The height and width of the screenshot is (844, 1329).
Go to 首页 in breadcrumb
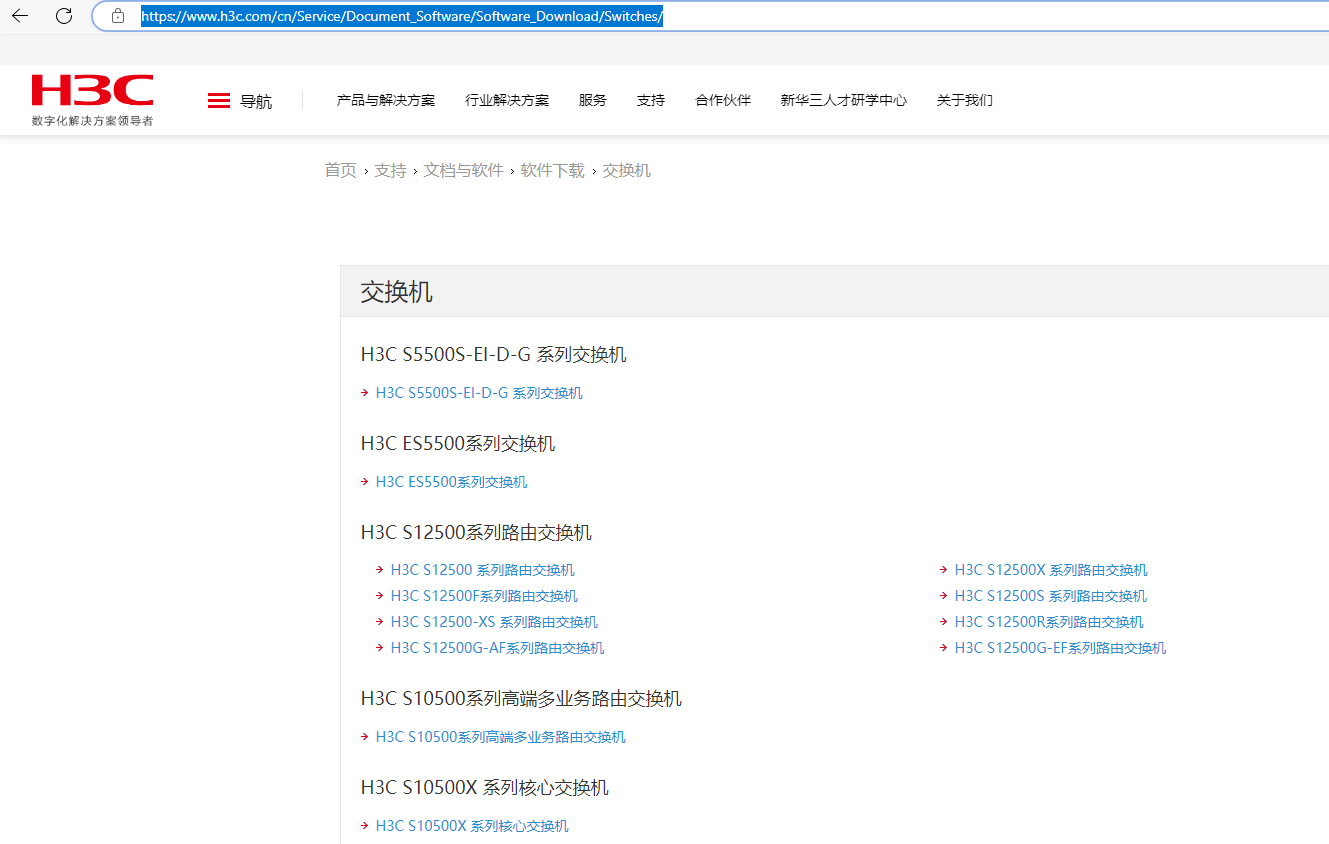[x=340, y=171]
